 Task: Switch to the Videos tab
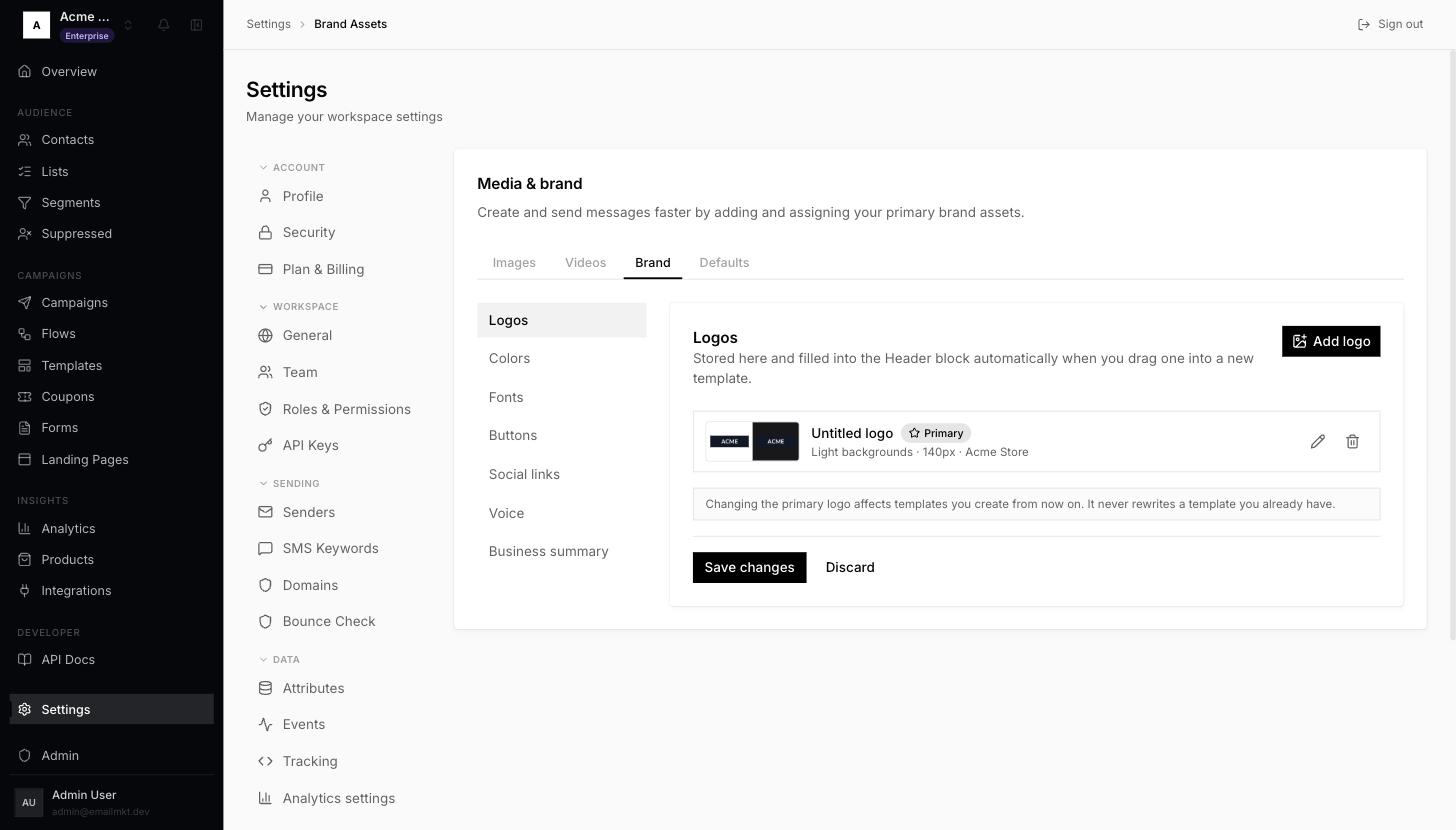[585, 263]
